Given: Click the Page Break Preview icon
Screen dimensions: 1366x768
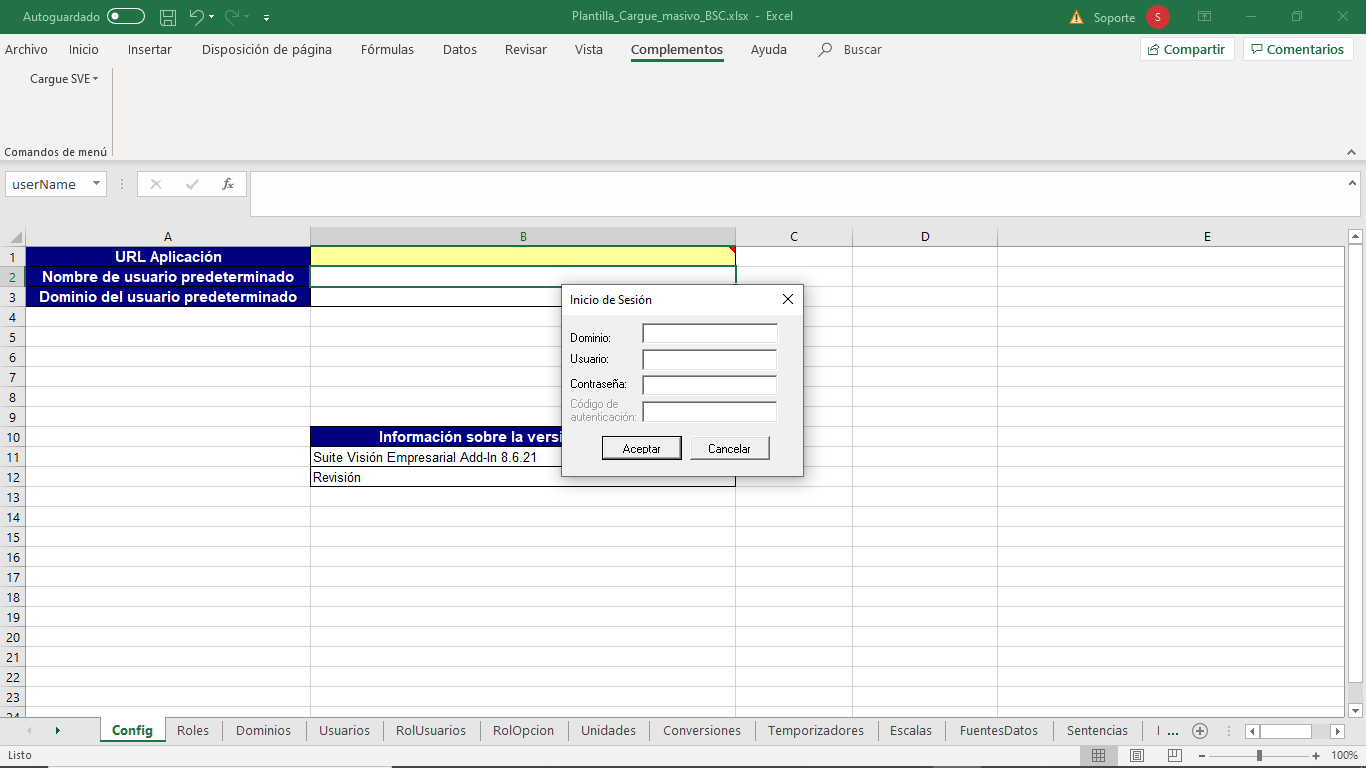Looking at the screenshot, I should point(1174,757).
